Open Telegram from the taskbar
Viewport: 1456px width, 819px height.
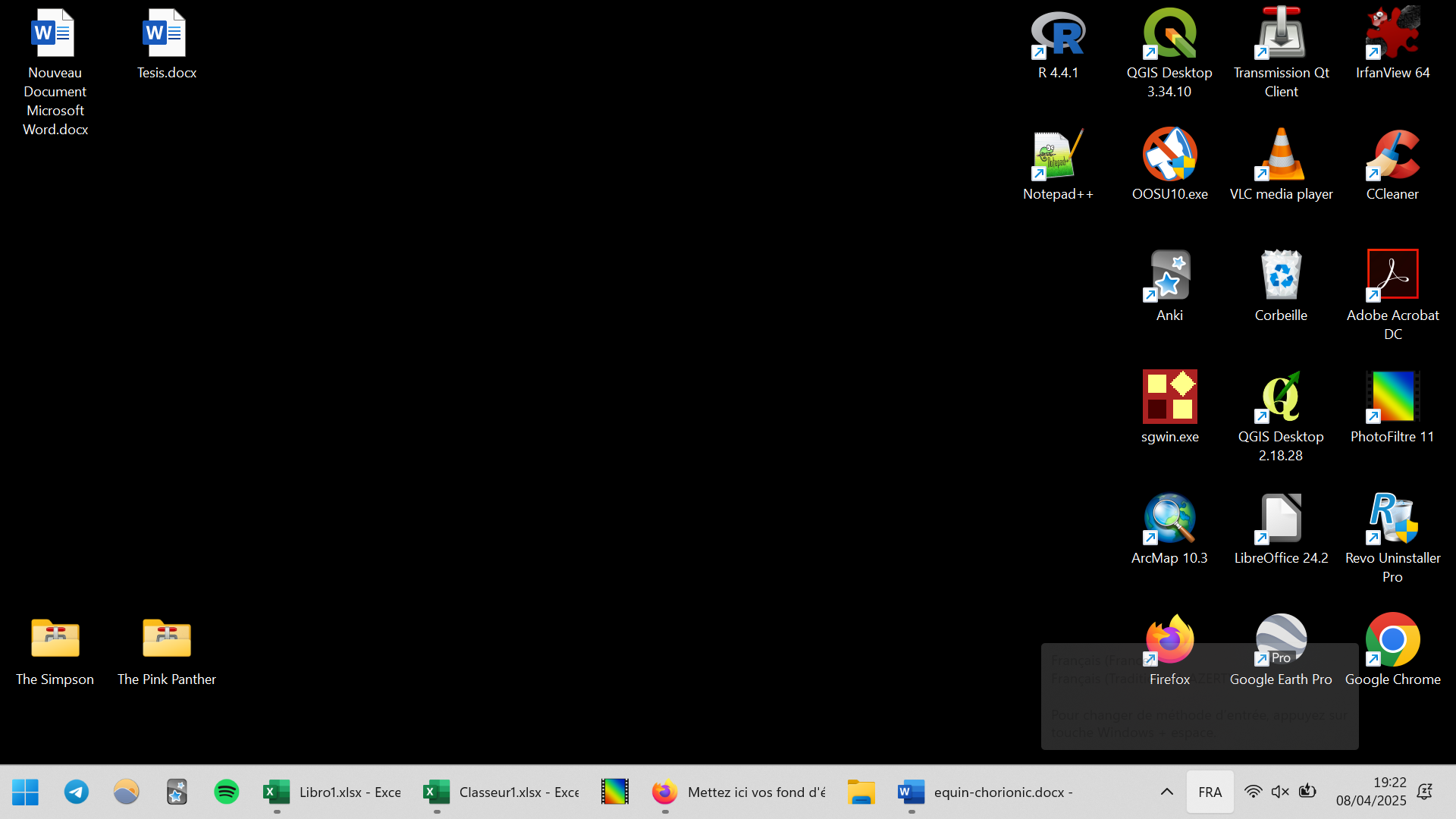click(76, 792)
